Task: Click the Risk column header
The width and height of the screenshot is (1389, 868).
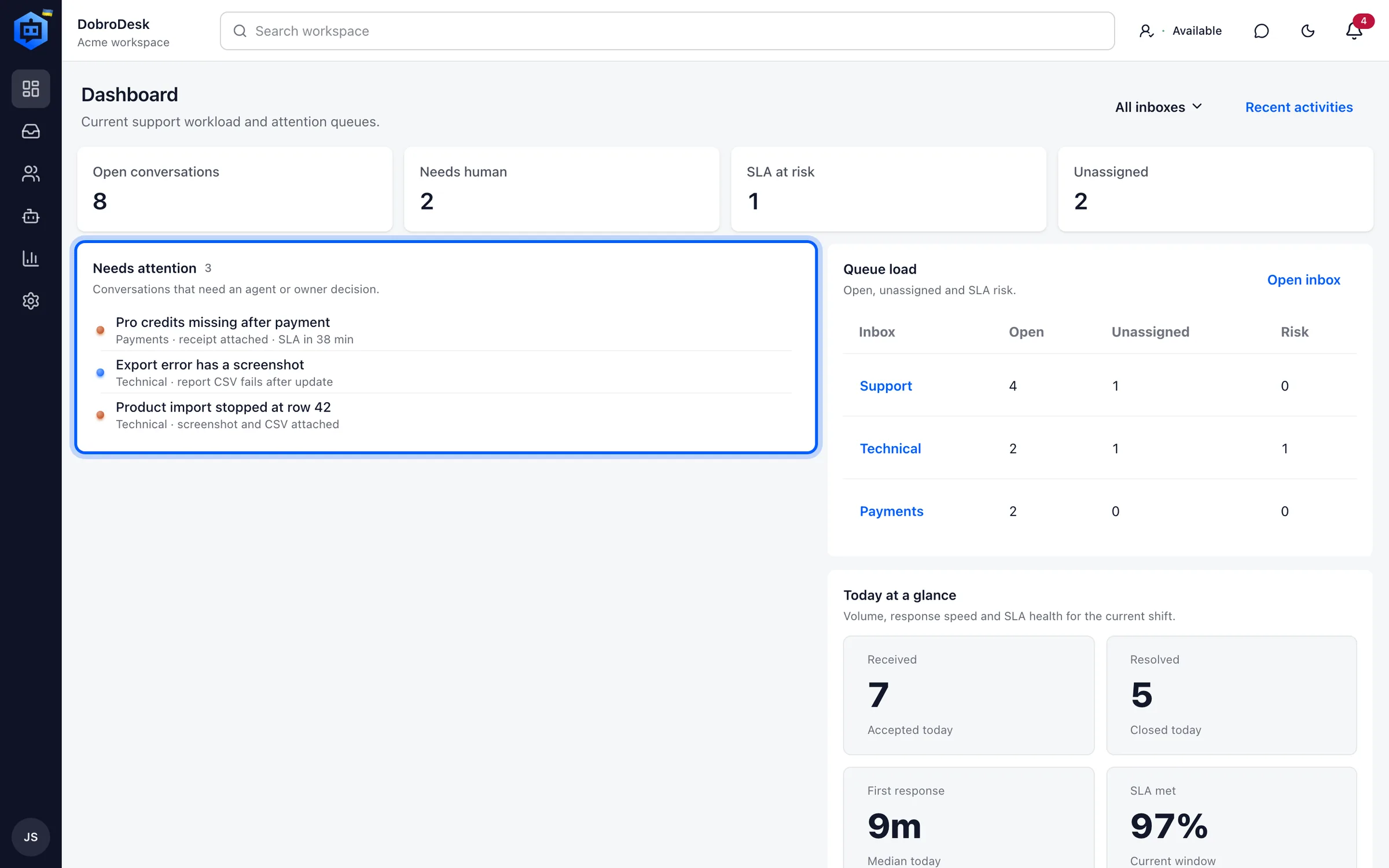Action: click(x=1294, y=332)
